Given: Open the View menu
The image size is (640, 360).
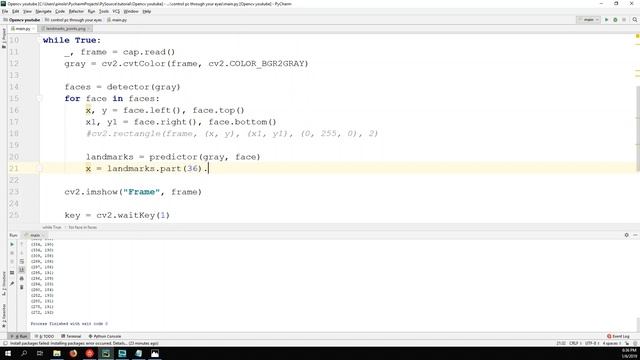Looking at the screenshot, I should 27,11.
